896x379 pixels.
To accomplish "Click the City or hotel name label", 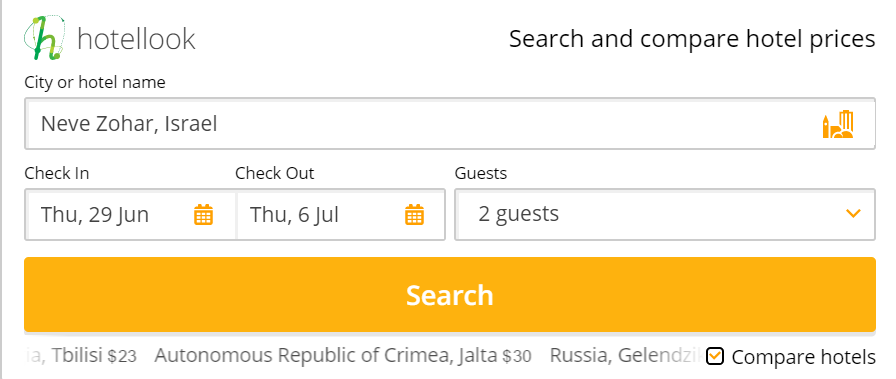I will (x=95, y=82).
